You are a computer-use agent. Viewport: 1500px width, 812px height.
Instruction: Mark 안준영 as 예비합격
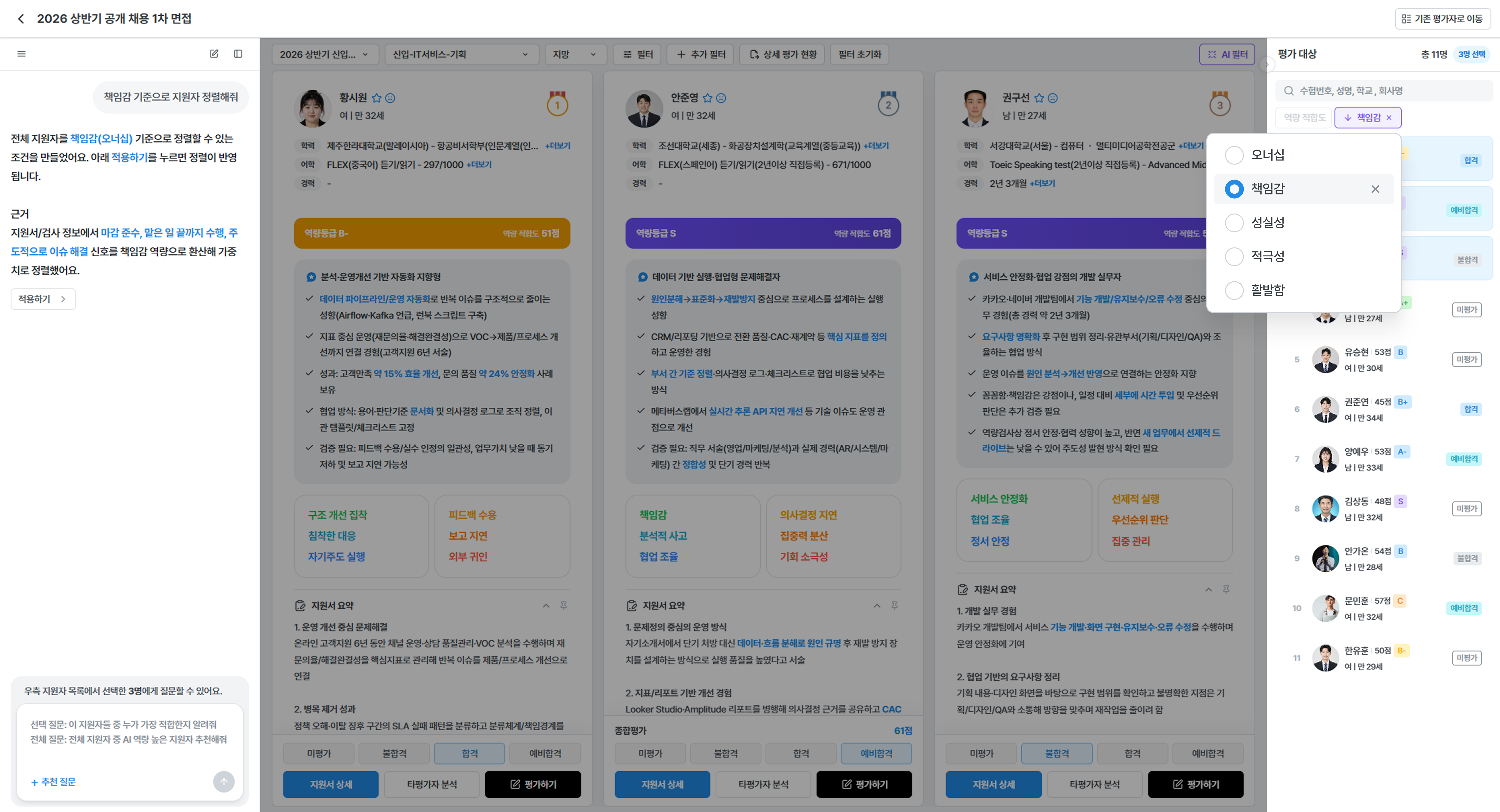[876, 753]
